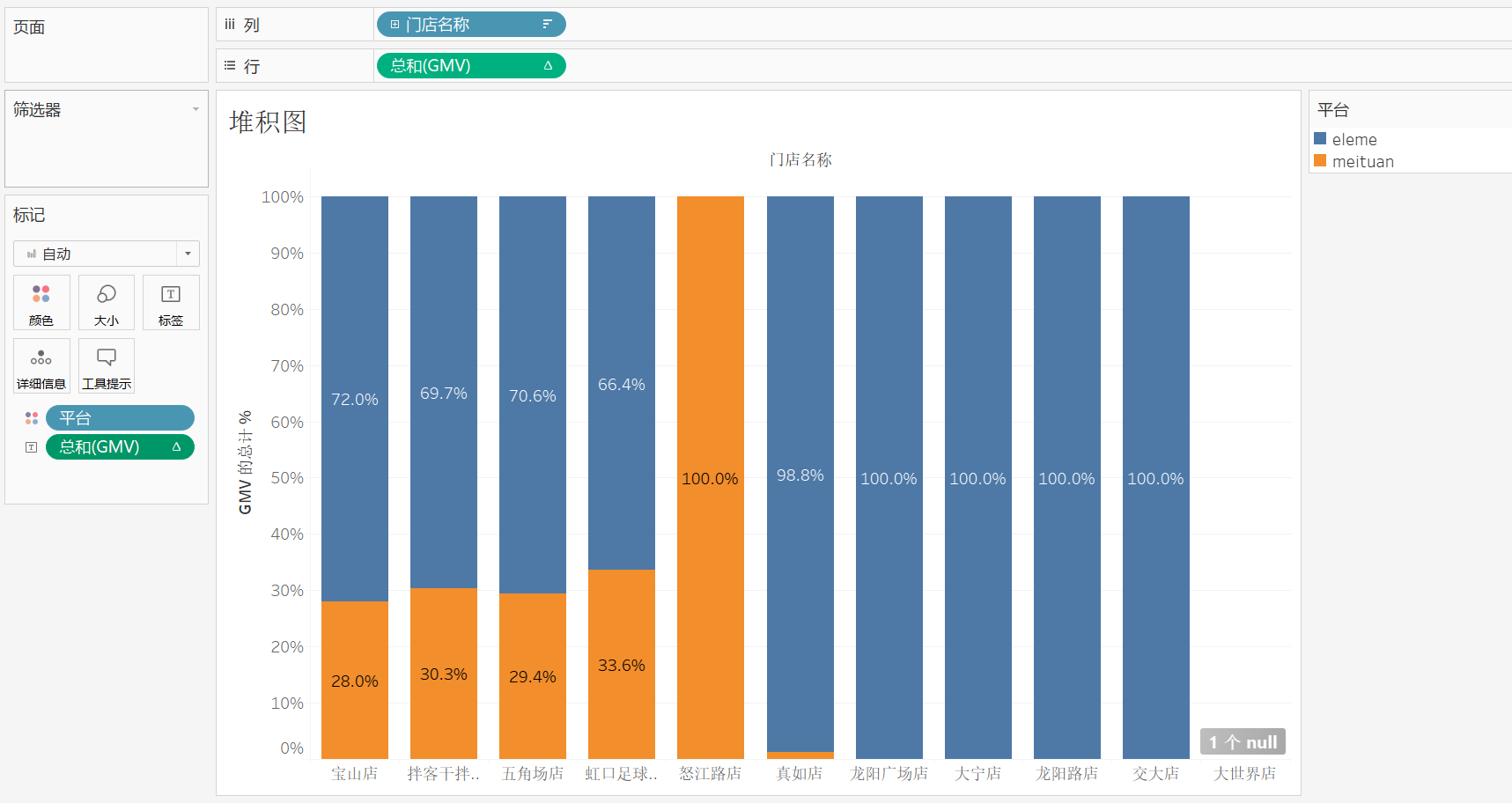Viewport: 1512px width, 803px height.
Task: Open the 工具提示 tooltip mark card
Action: coord(107,365)
